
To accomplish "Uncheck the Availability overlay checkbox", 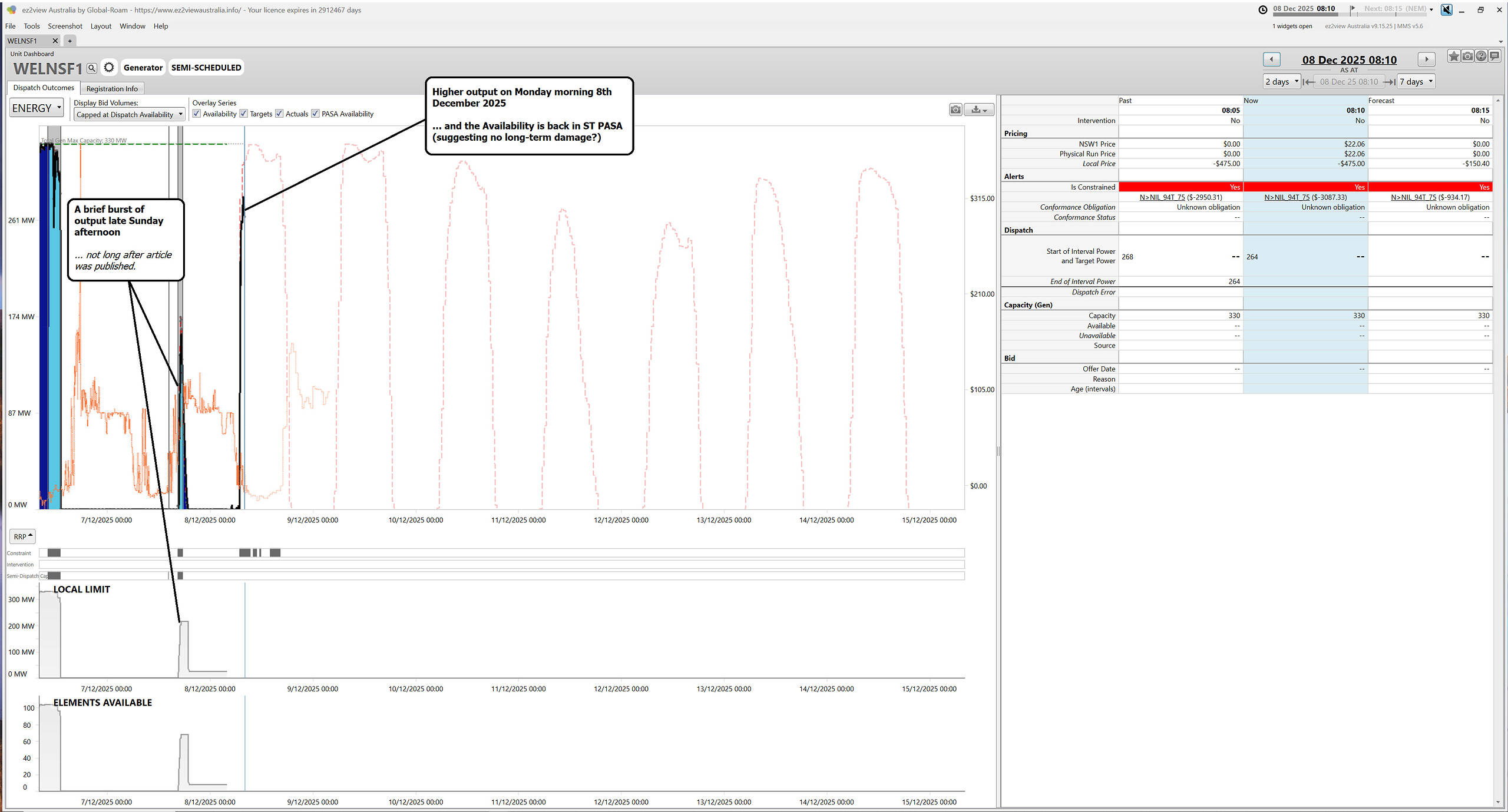I will point(197,114).
